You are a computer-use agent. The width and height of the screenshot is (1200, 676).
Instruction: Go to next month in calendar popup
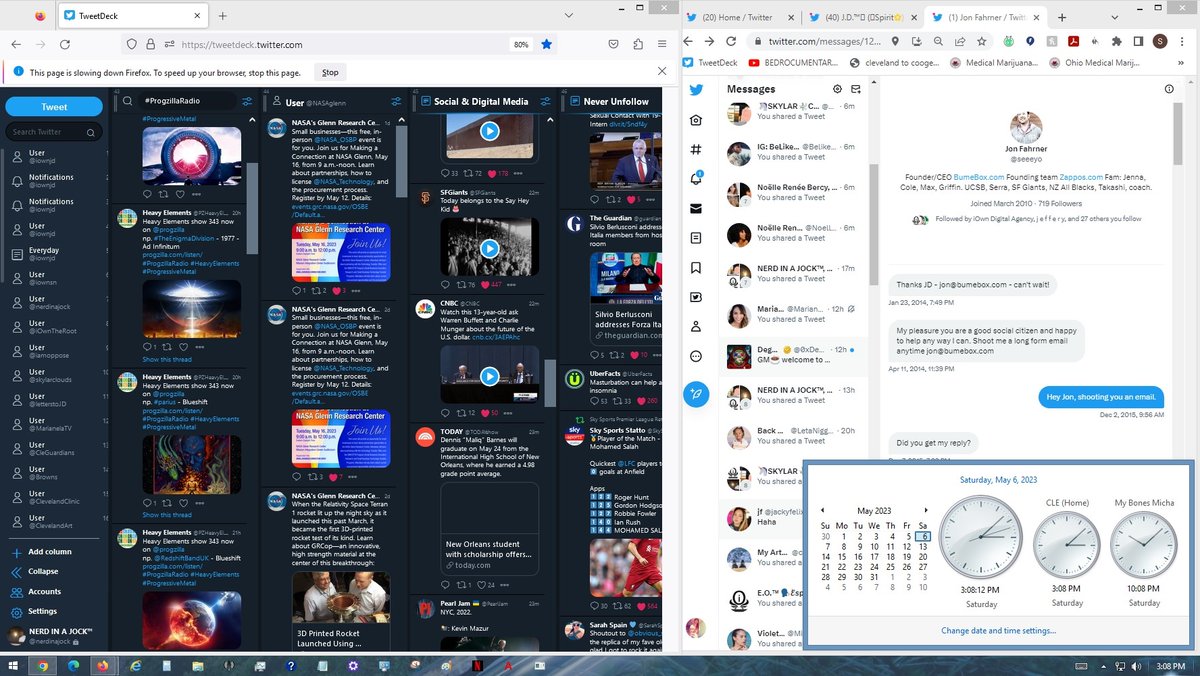926,510
